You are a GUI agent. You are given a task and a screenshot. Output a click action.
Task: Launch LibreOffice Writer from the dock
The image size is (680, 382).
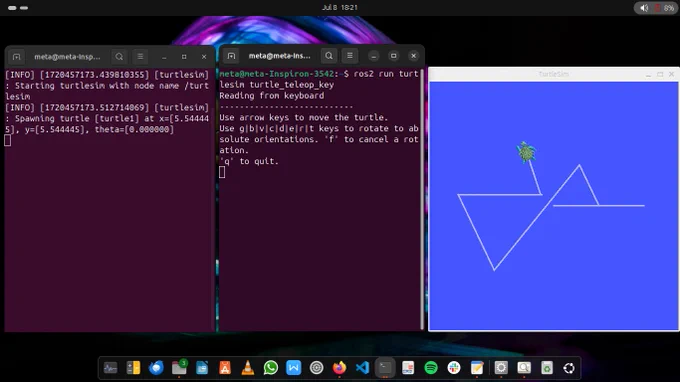point(202,368)
